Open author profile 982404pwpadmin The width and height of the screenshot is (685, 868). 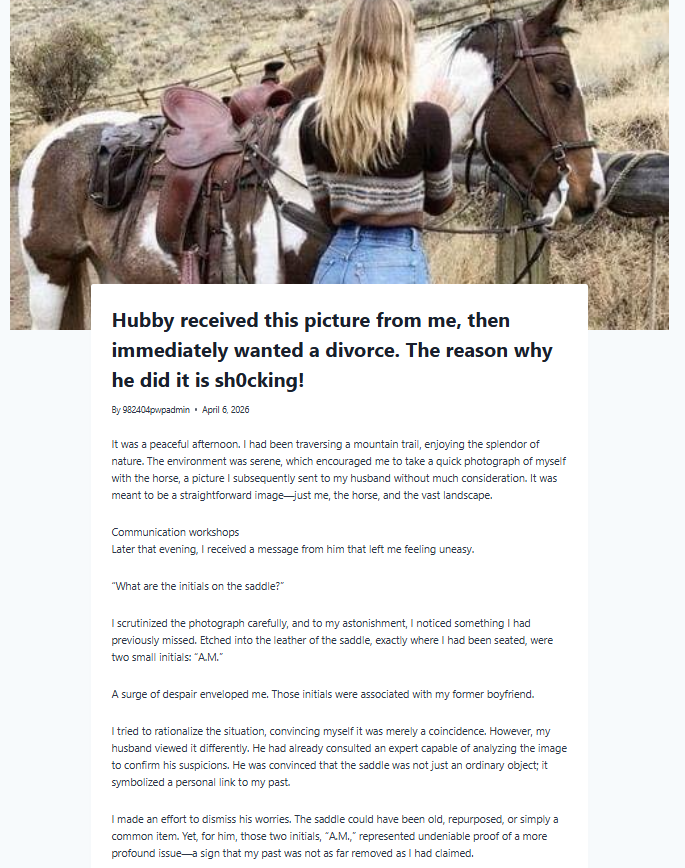coord(150,410)
